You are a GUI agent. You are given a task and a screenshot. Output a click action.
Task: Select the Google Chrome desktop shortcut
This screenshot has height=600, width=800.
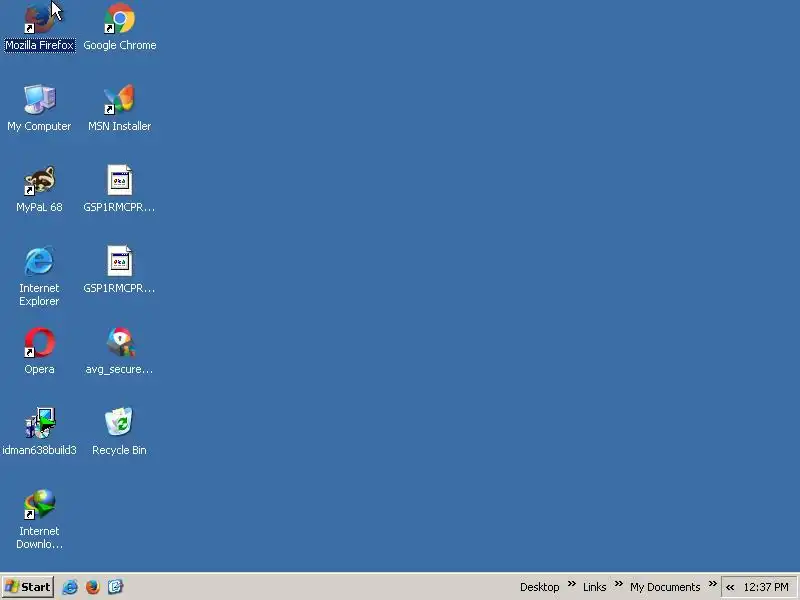coord(119,27)
